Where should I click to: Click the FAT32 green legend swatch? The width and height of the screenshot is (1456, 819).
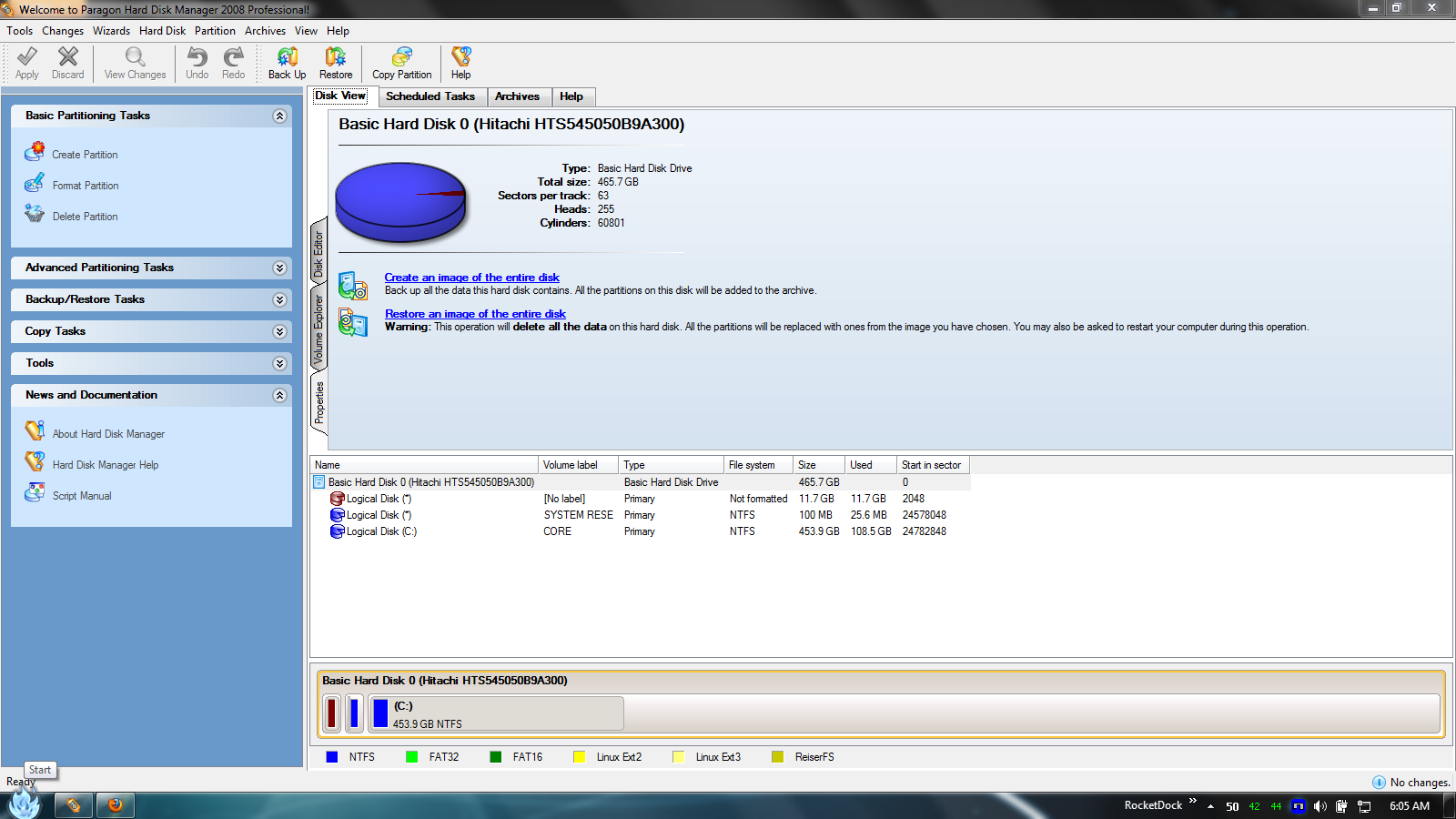click(x=411, y=757)
